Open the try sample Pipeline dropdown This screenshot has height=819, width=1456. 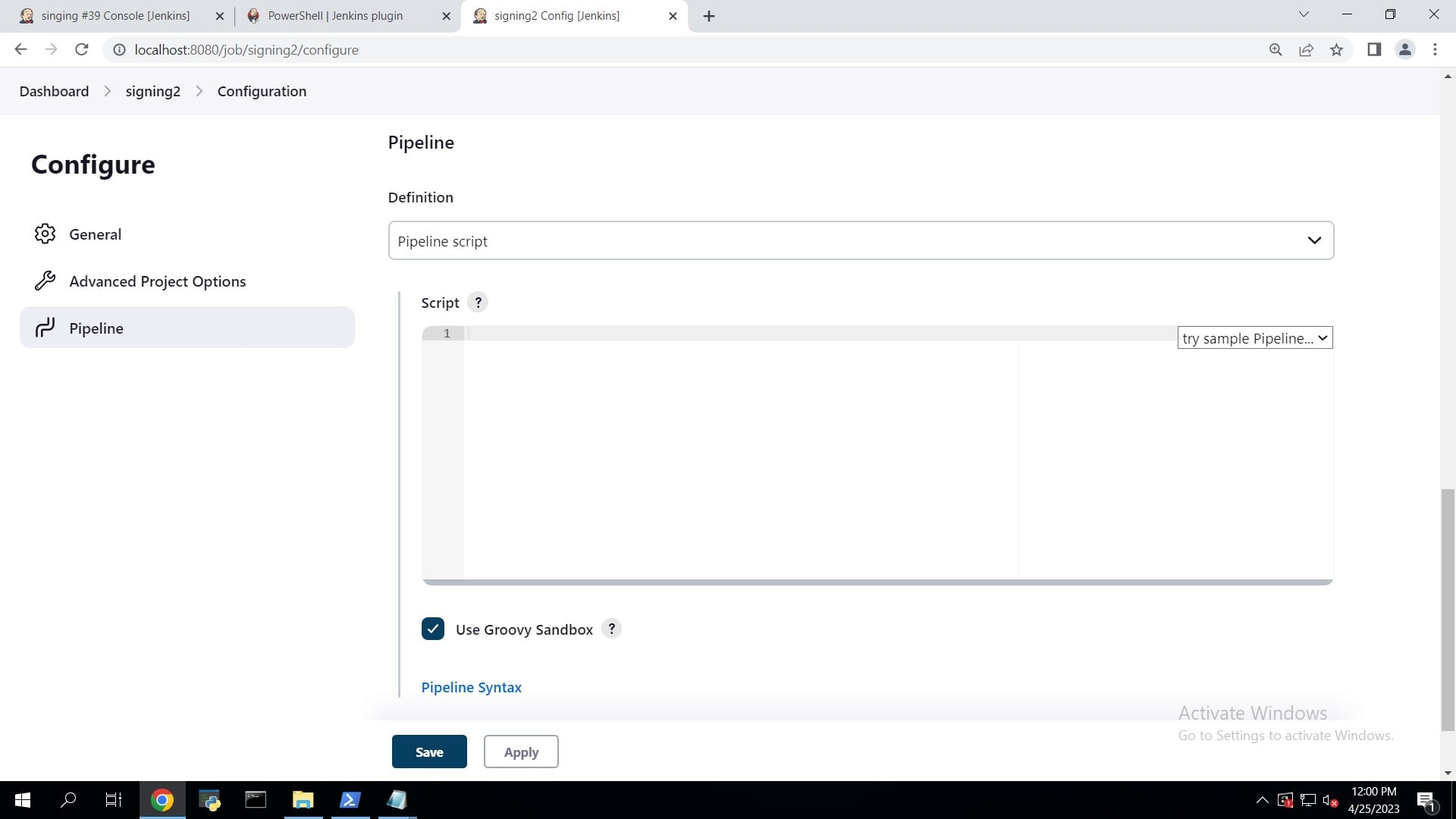pyautogui.click(x=1254, y=338)
